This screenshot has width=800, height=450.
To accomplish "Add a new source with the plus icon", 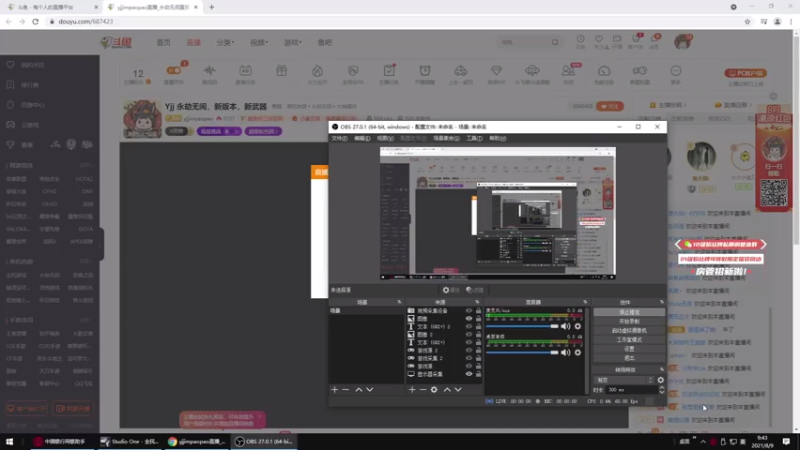I will click(x=412, y=390).
